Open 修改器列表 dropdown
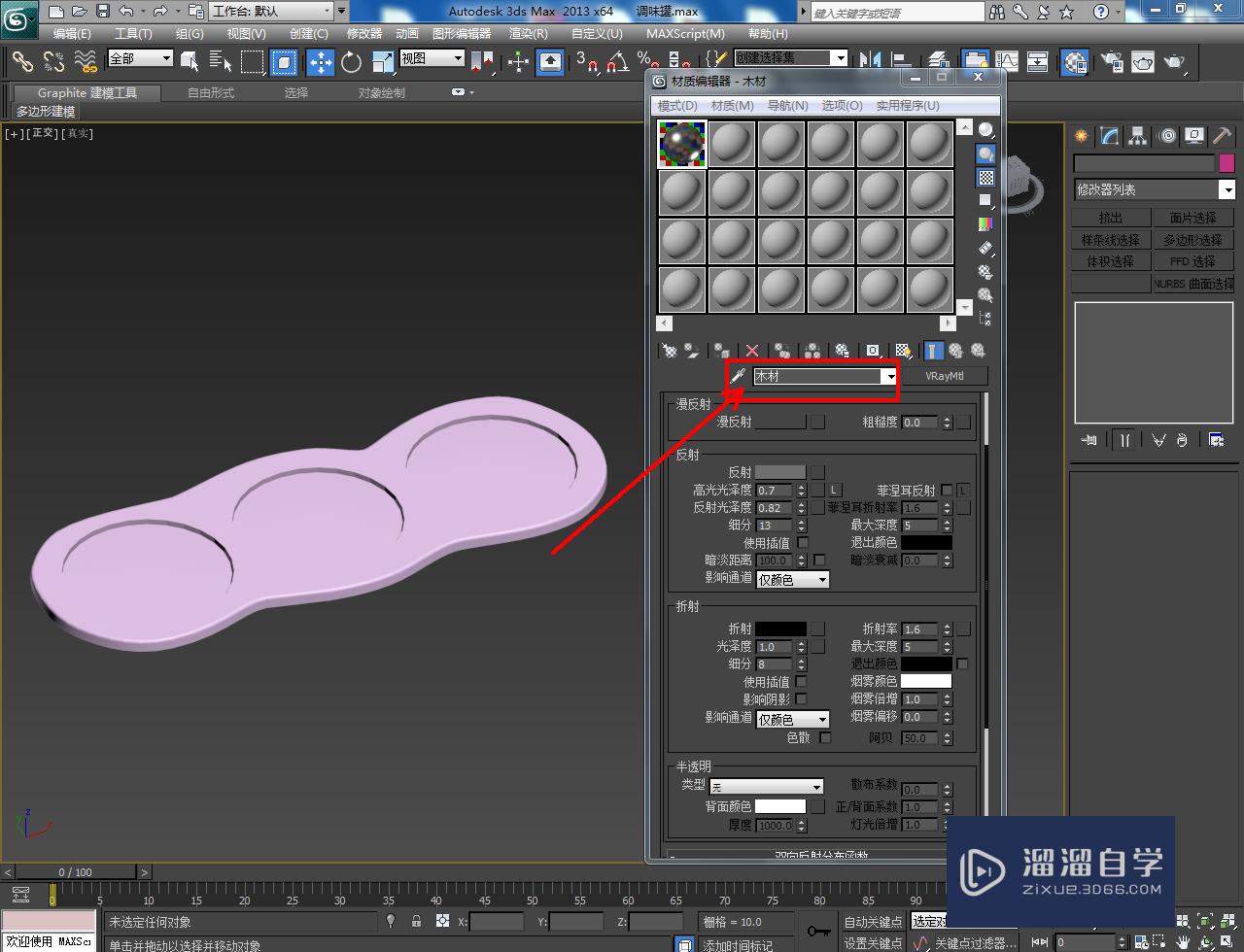Image resolution: width=1244 pixels, height=952 pixels. coord(1155,190)
